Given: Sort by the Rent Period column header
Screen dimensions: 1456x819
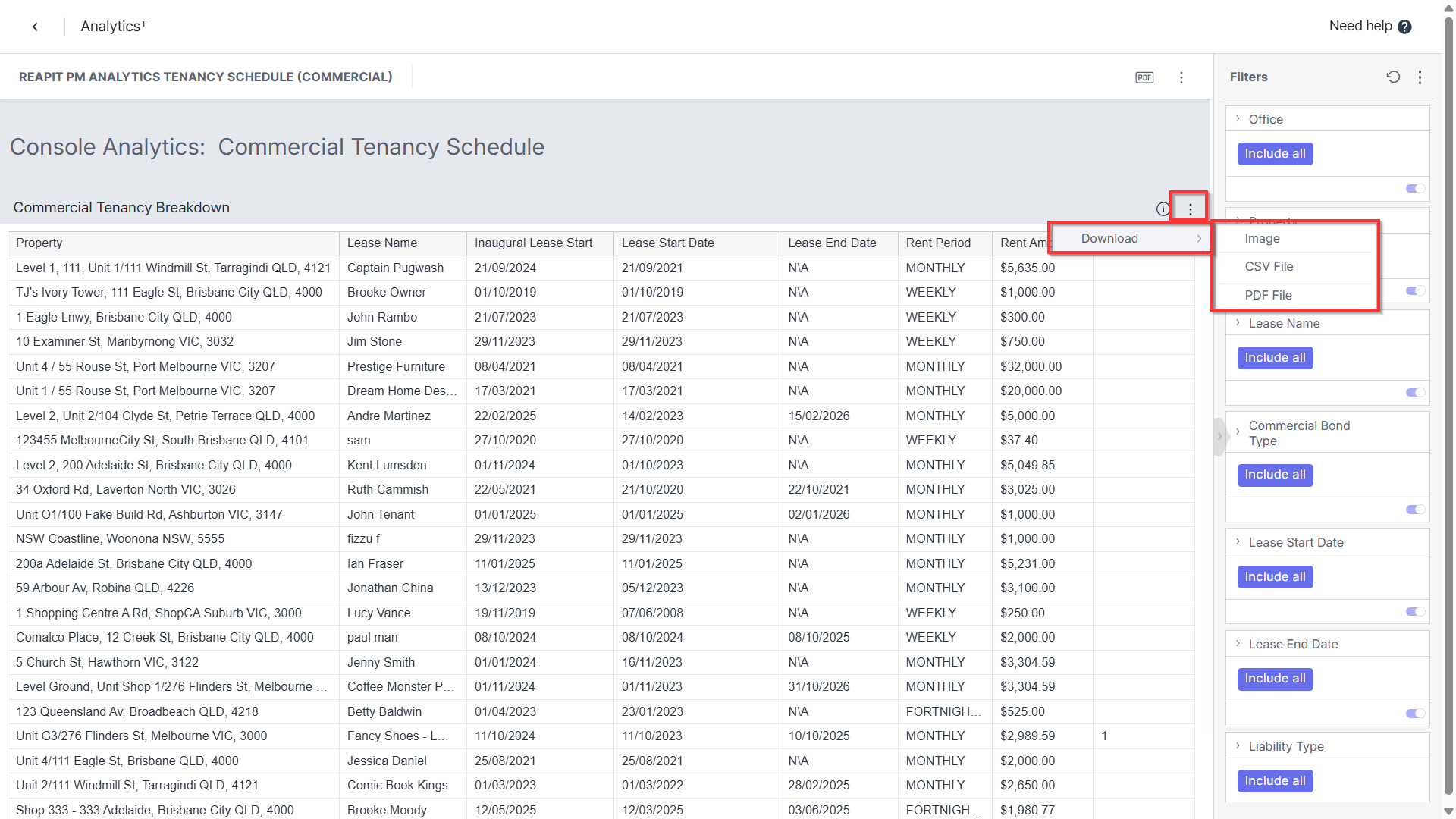Looking at the screenshot, I should [944, 243].
